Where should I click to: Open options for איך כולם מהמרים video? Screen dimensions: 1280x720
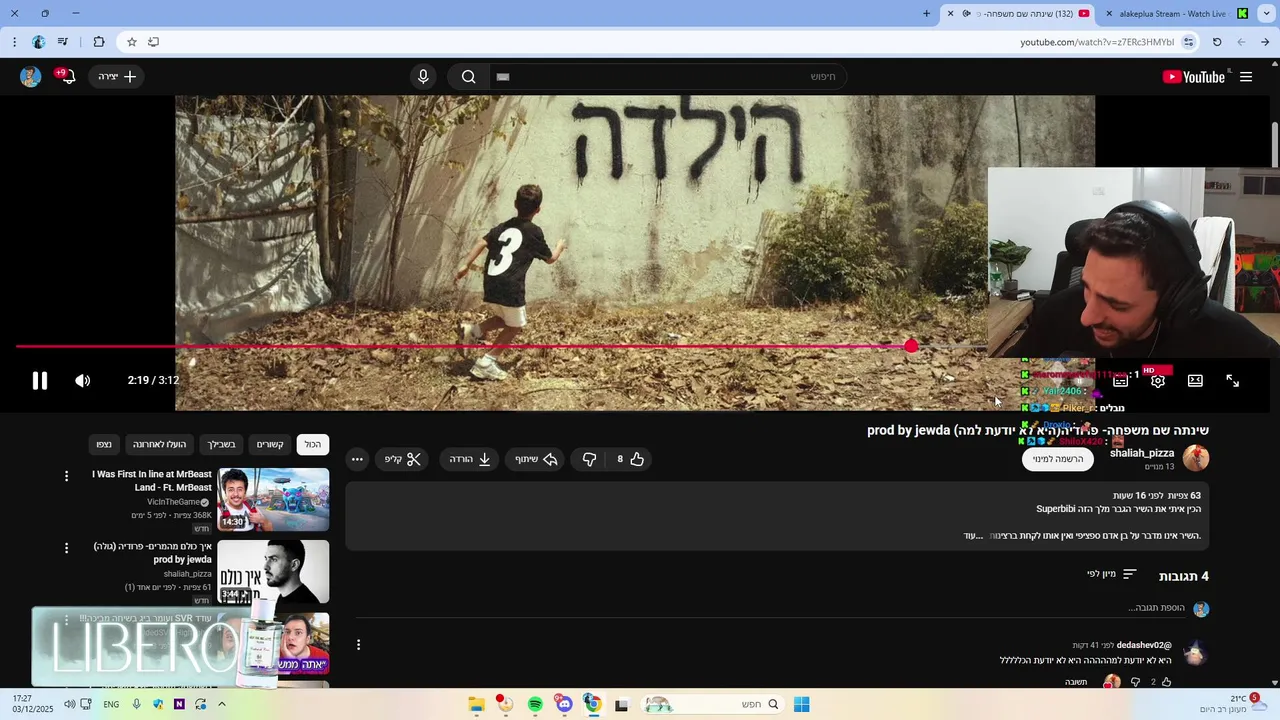point(66,548)
